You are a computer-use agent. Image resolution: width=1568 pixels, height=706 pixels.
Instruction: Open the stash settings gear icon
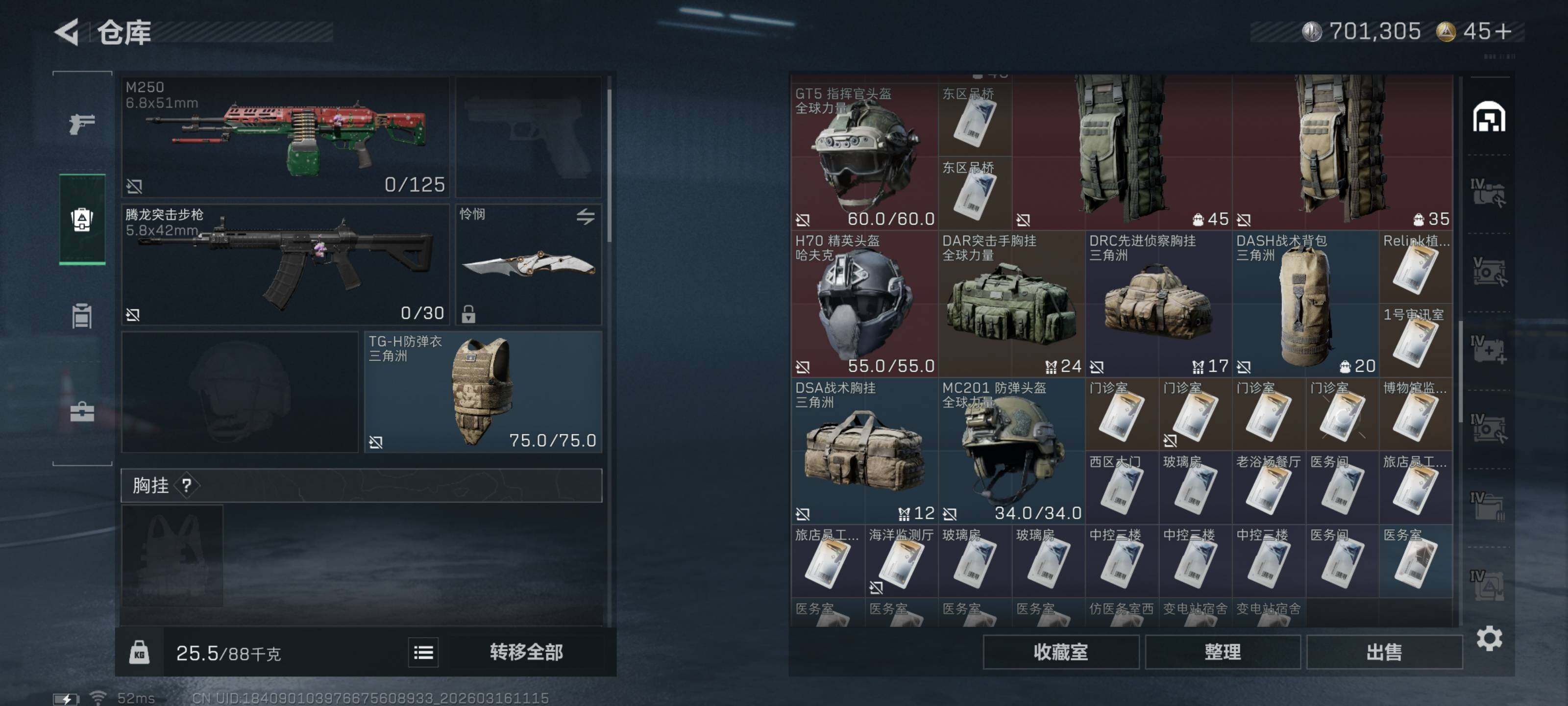[1489, 638]
